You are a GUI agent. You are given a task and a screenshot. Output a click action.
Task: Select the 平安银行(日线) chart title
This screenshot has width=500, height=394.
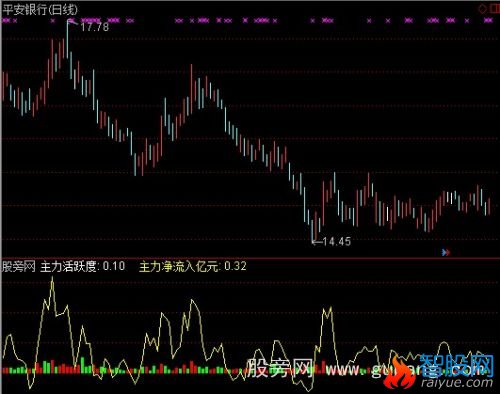pos(40,9)
